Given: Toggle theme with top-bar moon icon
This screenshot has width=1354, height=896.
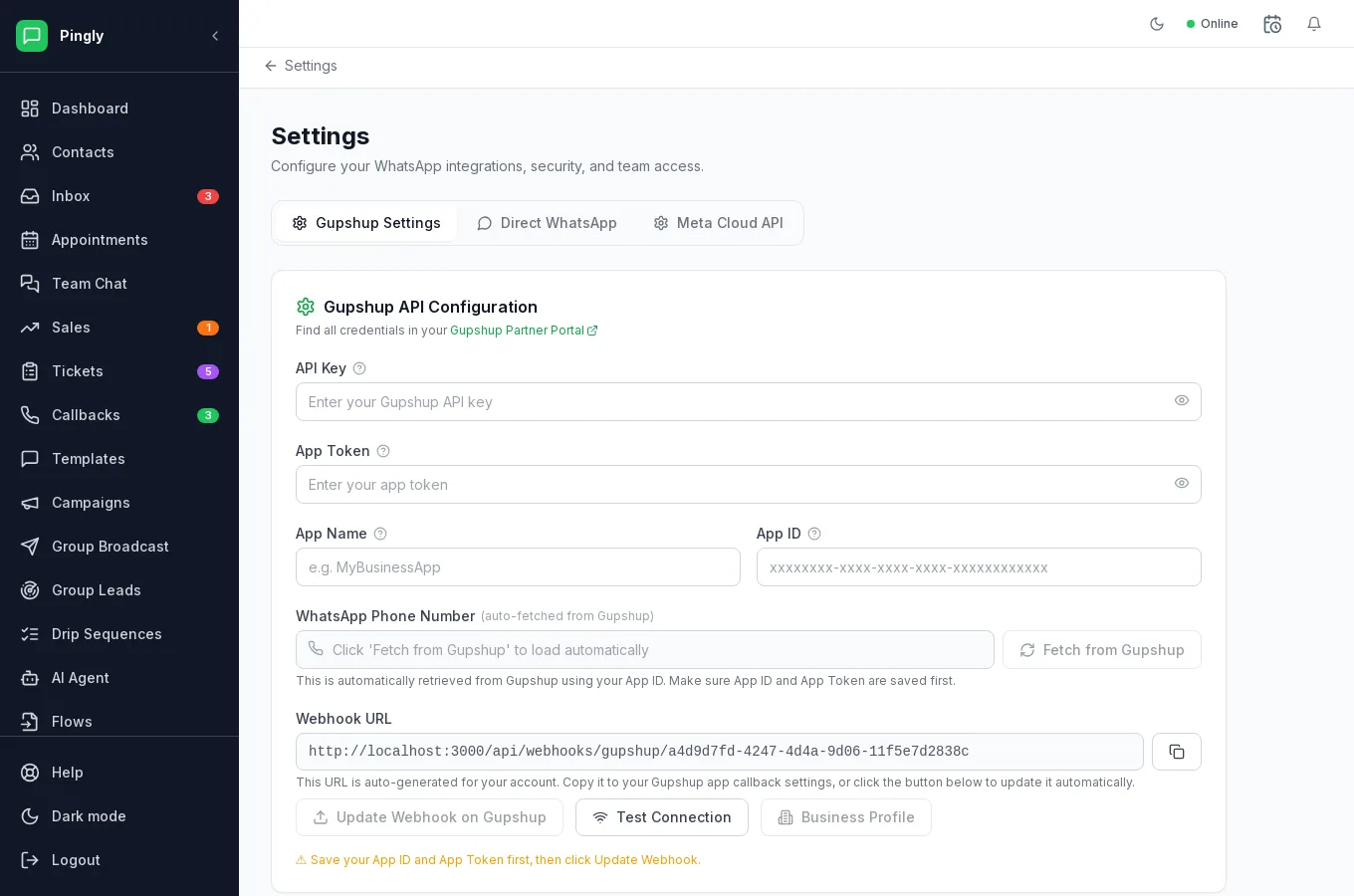Looking at the screenshot, I should [1157, 24].
